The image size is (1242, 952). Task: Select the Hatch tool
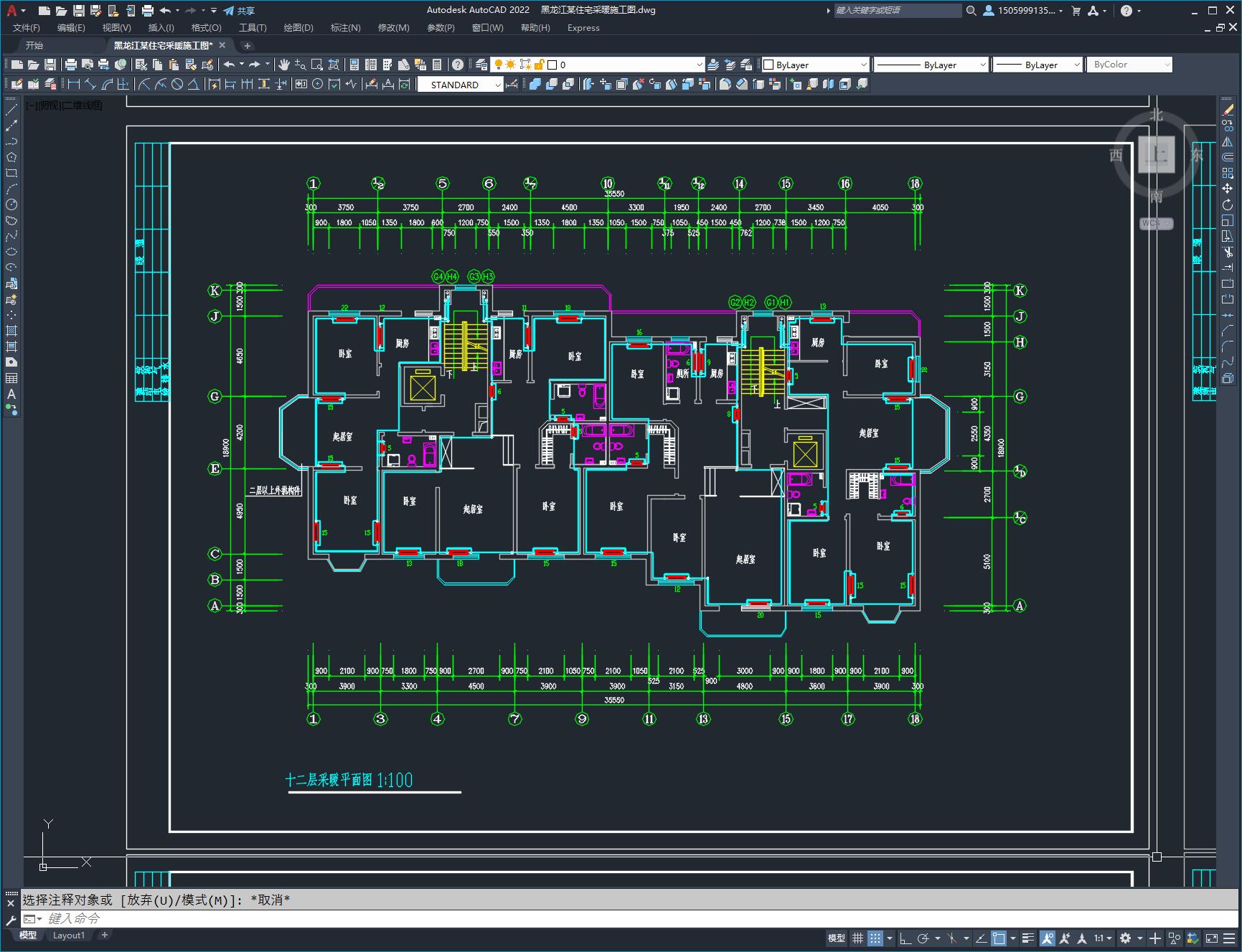pos(11,331)
